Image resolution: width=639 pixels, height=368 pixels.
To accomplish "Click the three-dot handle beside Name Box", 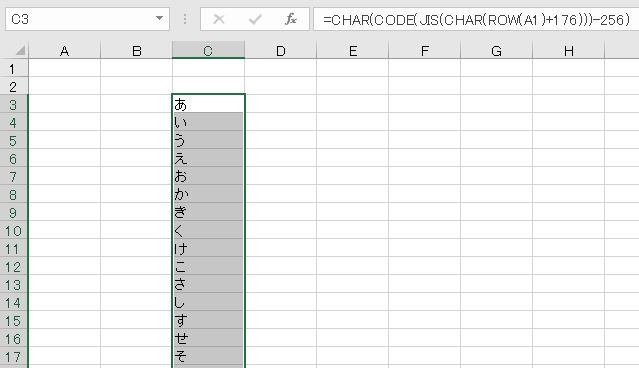I will 185,19.
